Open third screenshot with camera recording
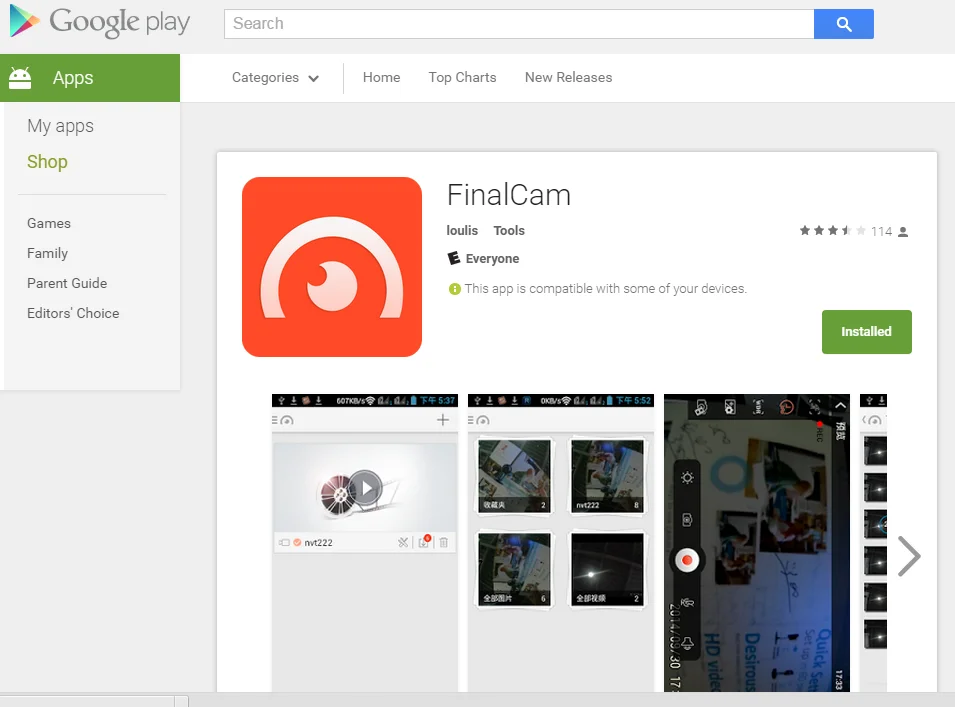This screenshot has width=955, height=707. 756,543
